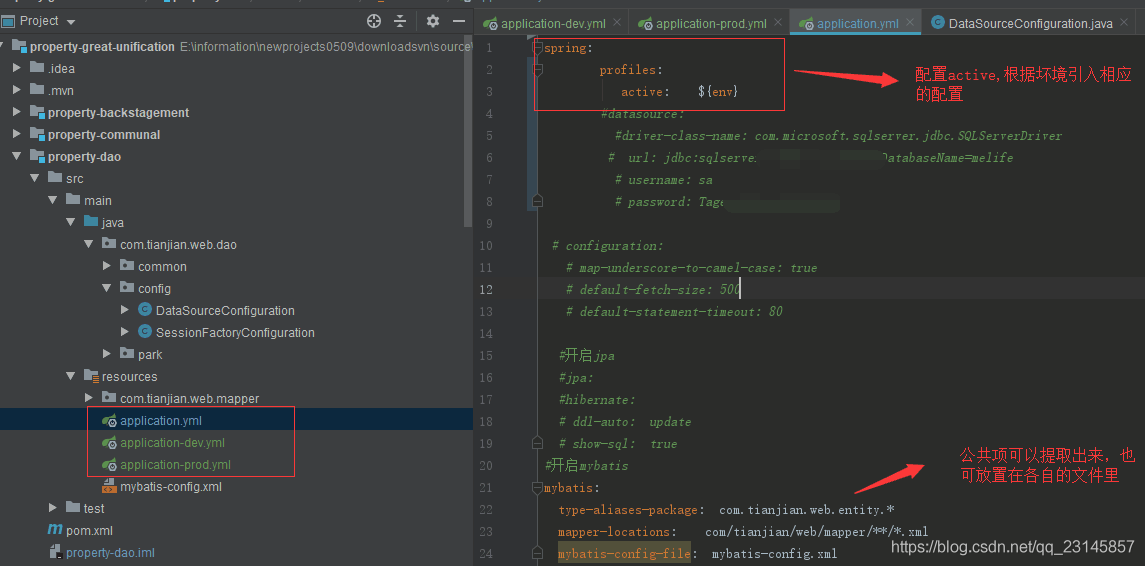
Task: Select application-prod.yml in project tree
Action: click(175, 464)
